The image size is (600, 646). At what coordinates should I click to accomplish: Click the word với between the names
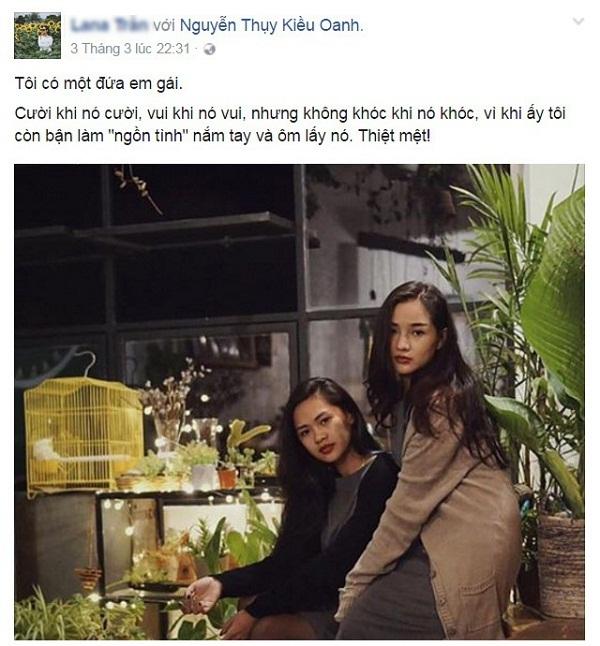click(164, 26)
